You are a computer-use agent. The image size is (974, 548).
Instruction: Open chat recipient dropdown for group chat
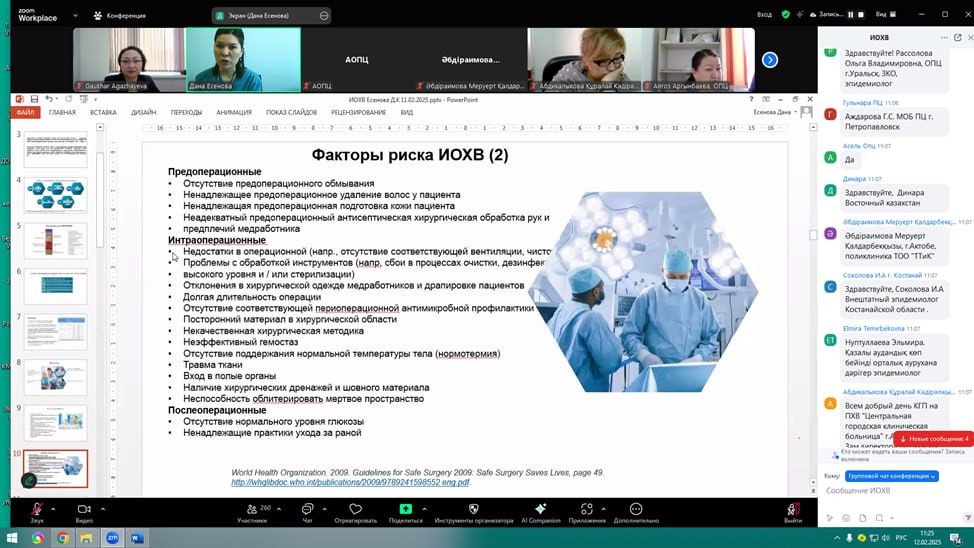(892, 477)
